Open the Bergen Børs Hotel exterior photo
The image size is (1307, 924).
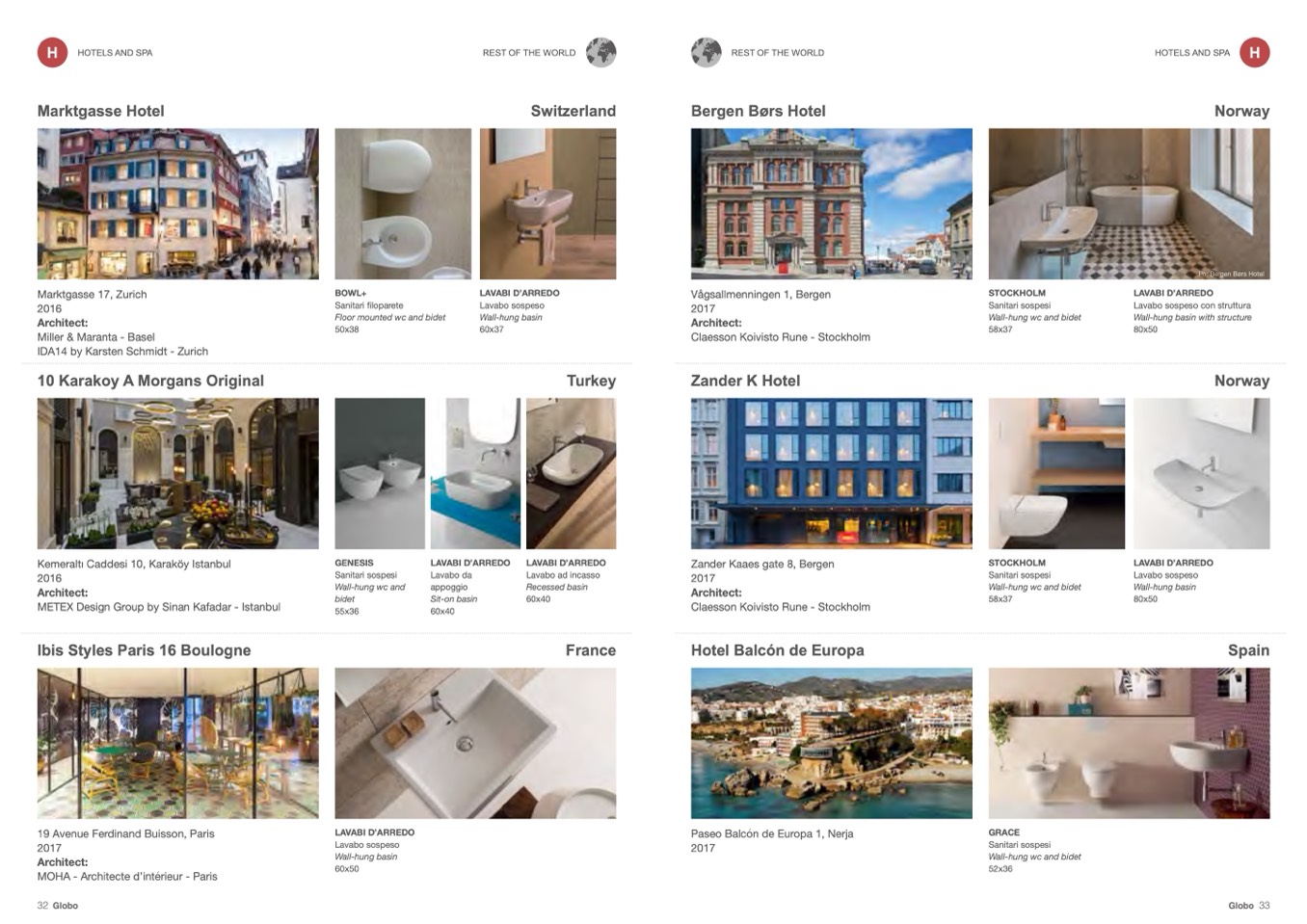(831, 204)
